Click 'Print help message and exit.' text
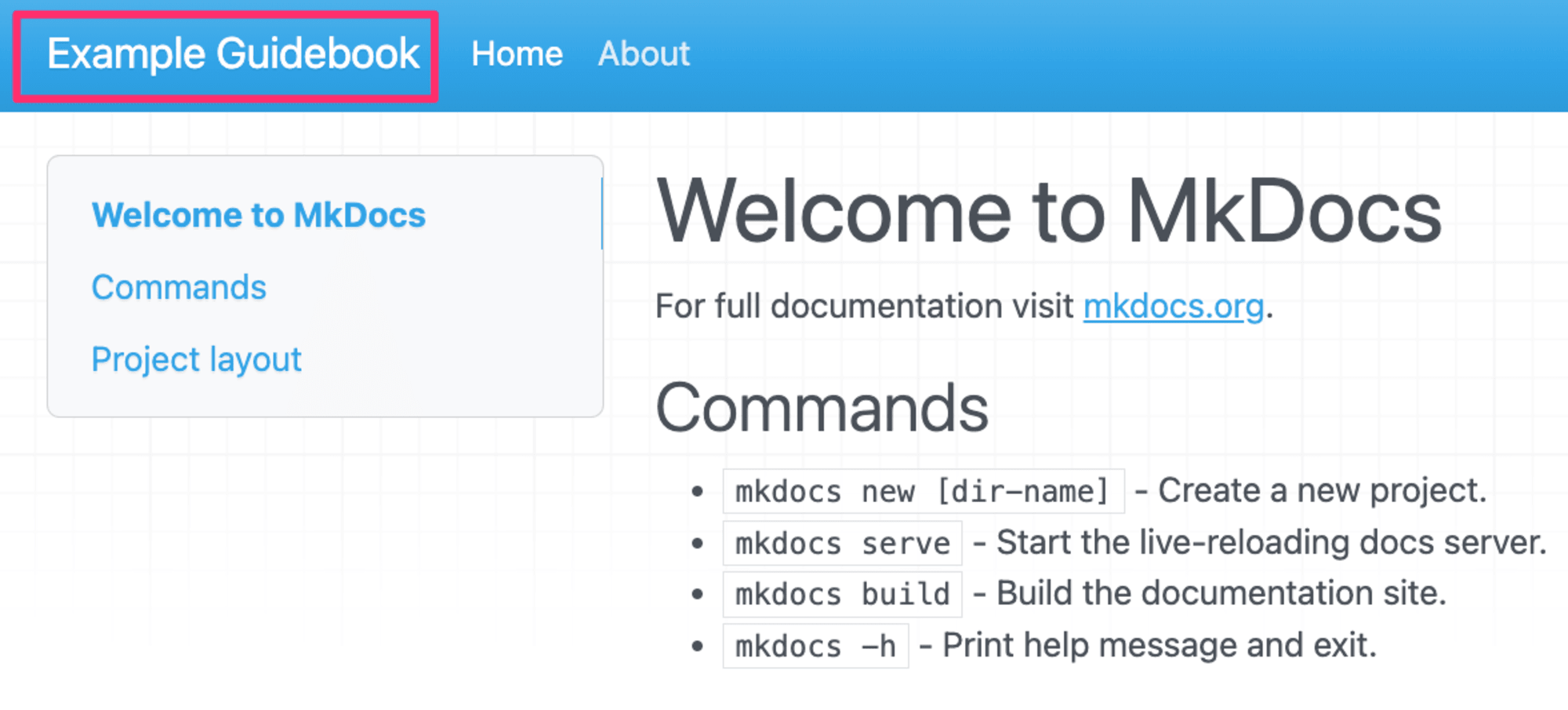The height and width of the screenshot is (710, 1568). (1160, 645)
